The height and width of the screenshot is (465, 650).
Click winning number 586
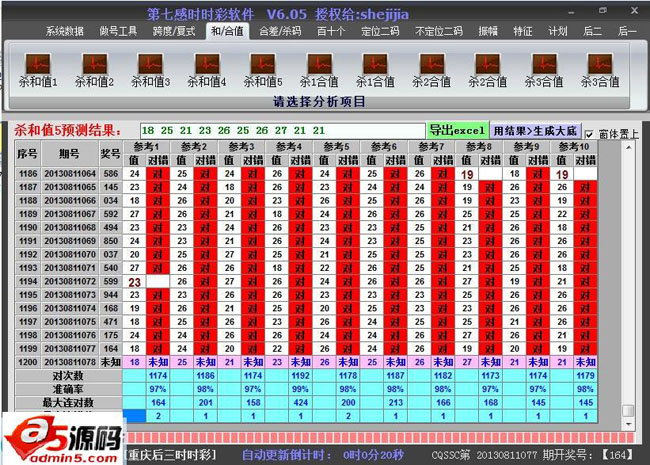[x=111, y=174]
